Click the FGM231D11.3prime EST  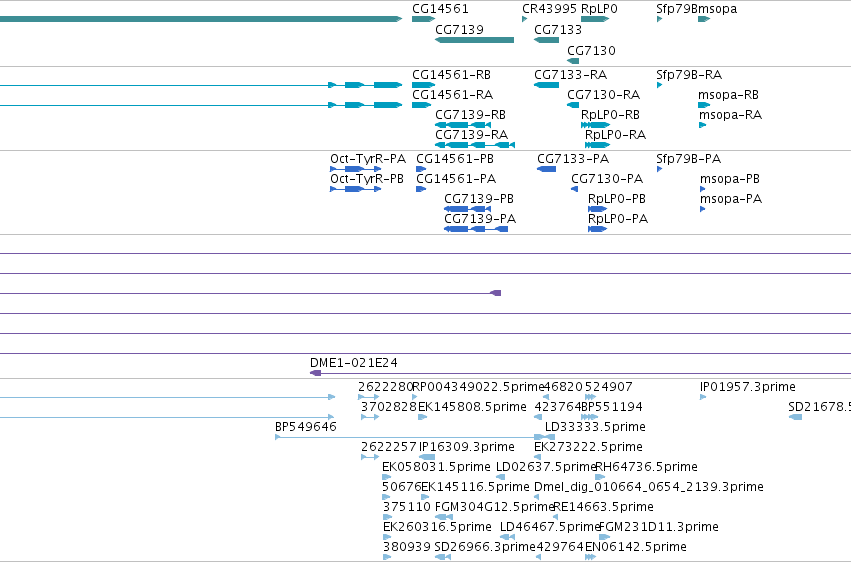click(x=605, y=537)
